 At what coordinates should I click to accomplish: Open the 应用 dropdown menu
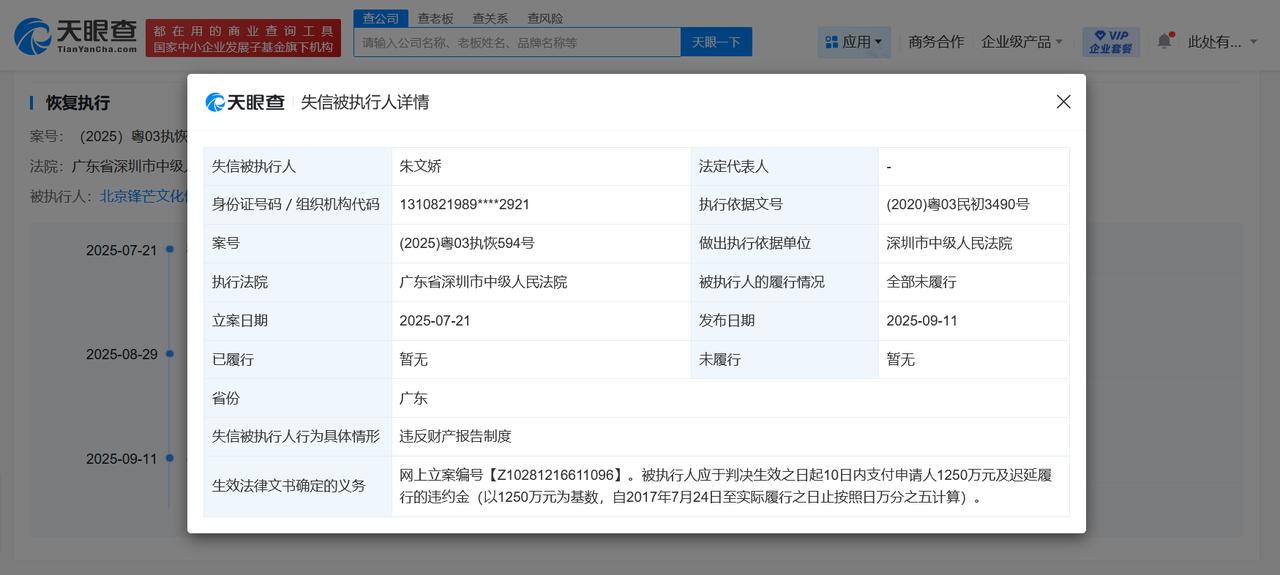click(855, 42)
